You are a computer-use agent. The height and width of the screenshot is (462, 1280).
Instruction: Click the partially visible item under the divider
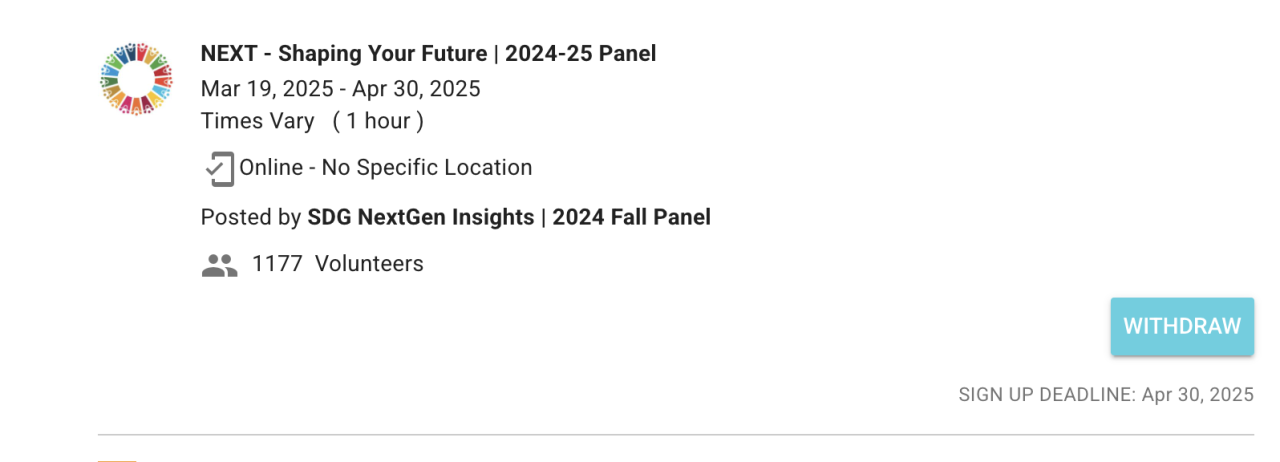(118, 458)
